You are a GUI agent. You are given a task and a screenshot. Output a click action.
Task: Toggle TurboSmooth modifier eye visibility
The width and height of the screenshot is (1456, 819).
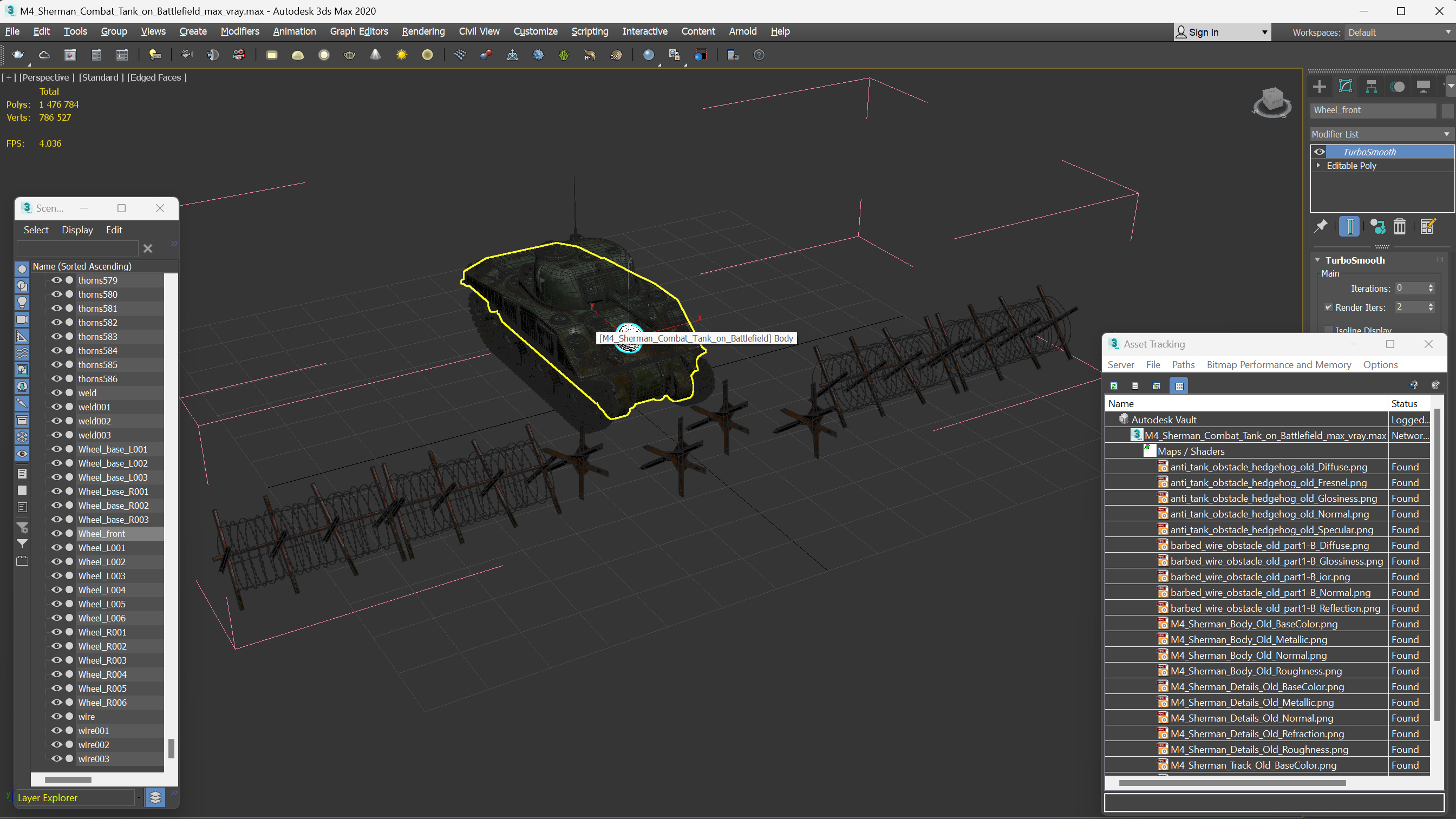(1319, 152)
